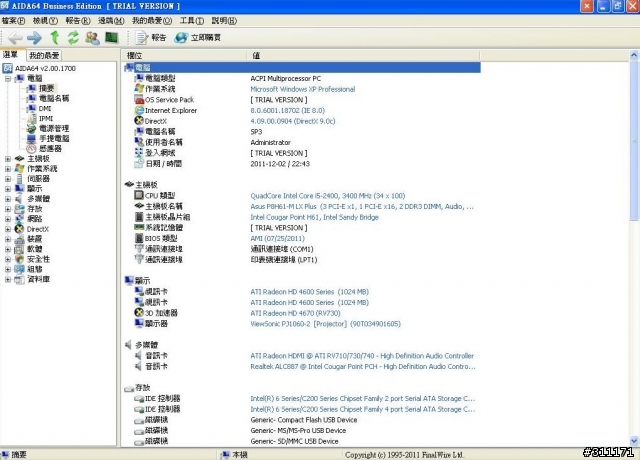
Task: Open the 檔案(F) menu
Action: 13,20
